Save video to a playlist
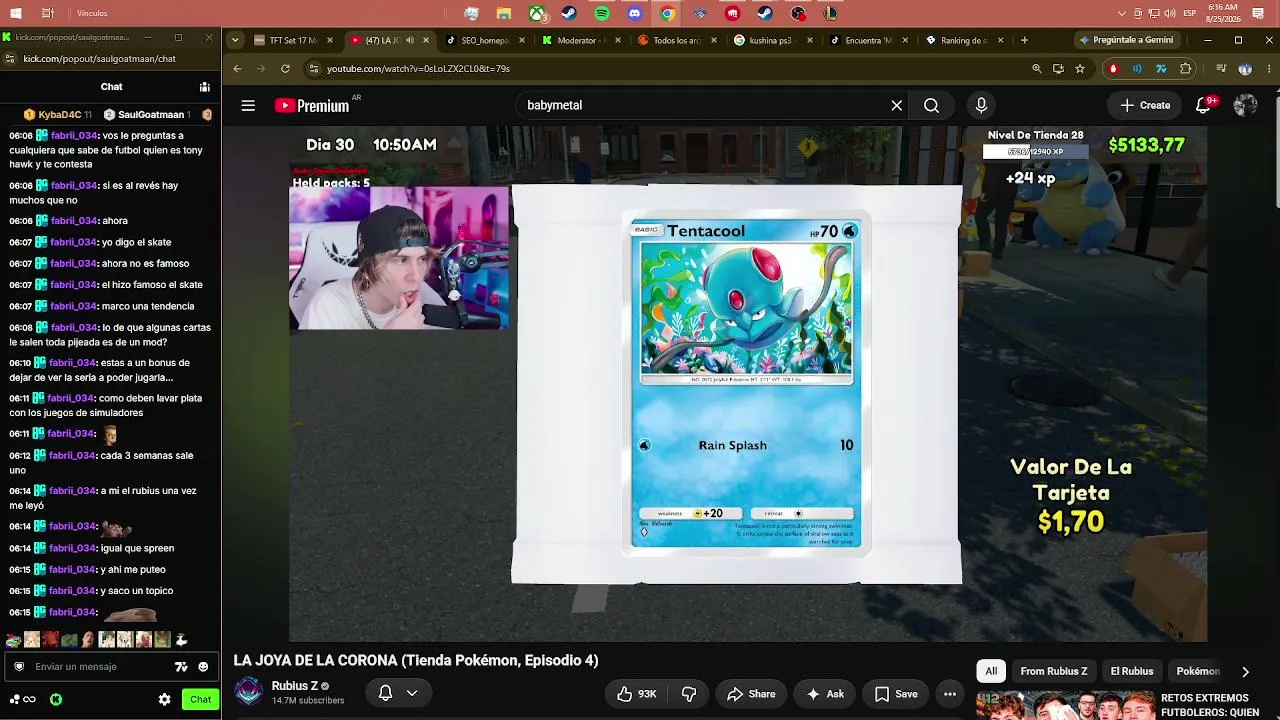The height and width of the screenshot is (720, 1280). [896, 694]
